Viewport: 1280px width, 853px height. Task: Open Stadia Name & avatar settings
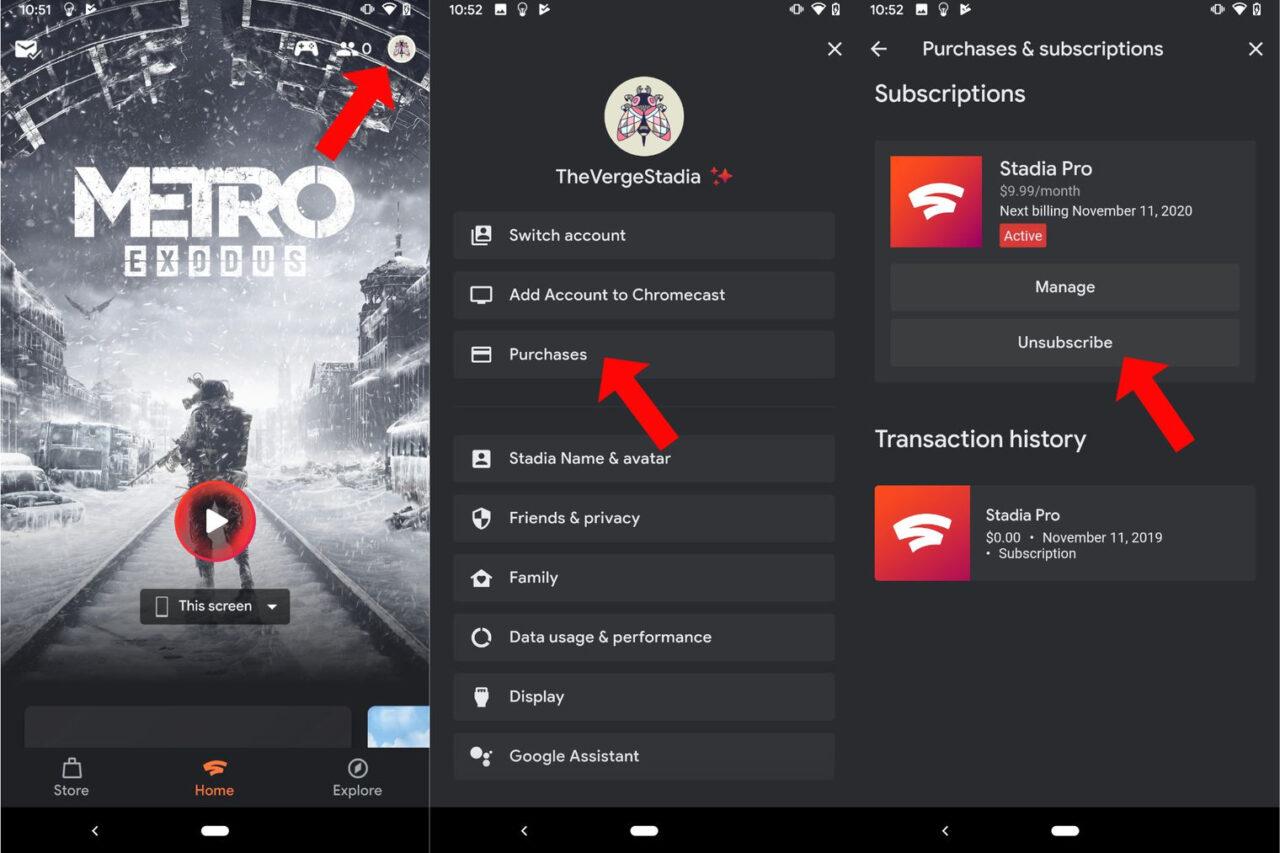click(644, 458)
